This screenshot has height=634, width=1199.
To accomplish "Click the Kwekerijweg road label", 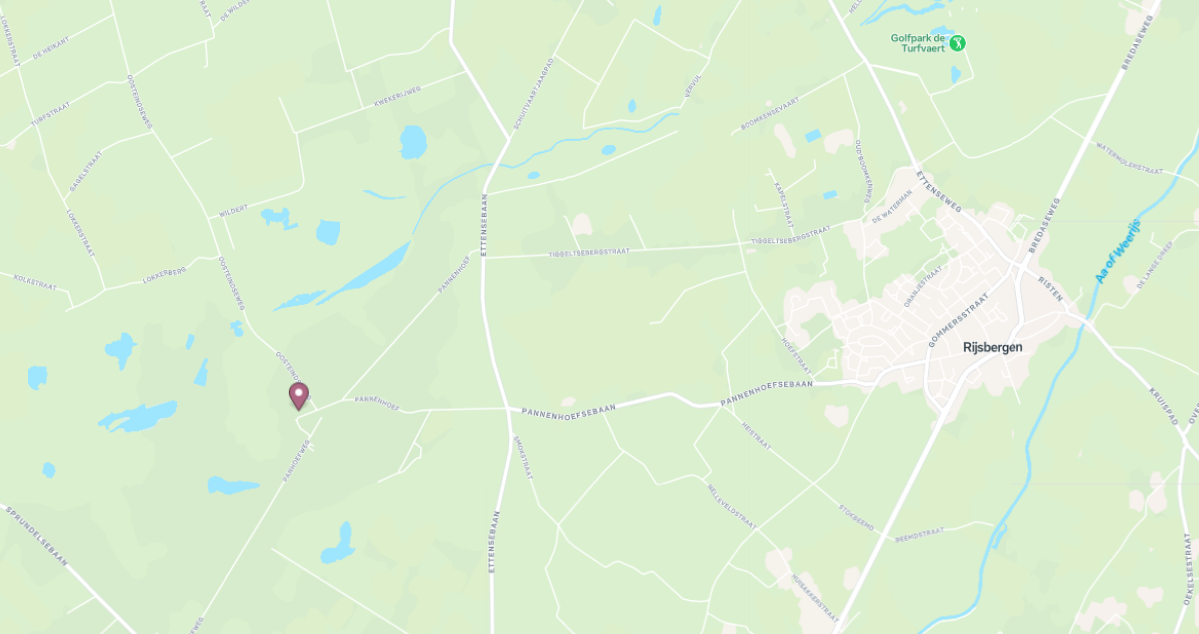I will point(398,96).
